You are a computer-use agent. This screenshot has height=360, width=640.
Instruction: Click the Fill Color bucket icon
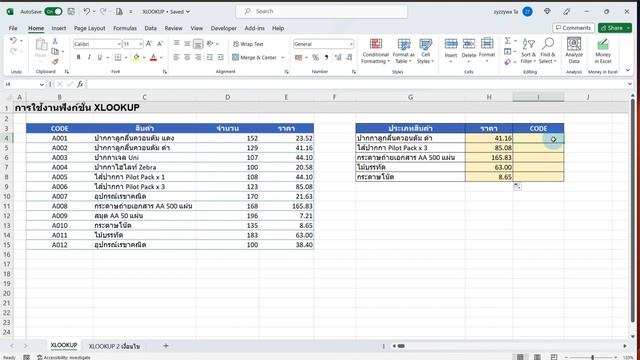coord(136,58)
